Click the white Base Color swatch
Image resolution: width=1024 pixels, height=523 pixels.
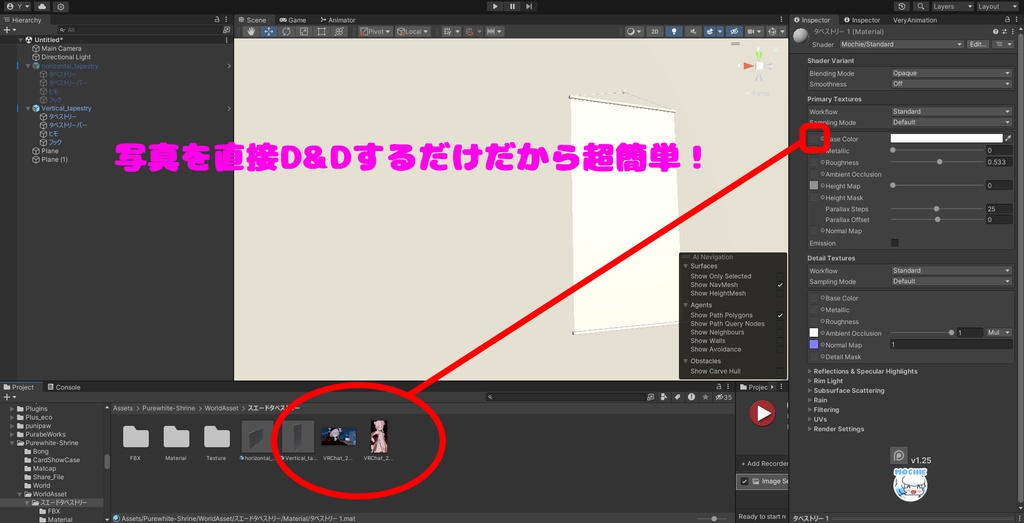pyautogui.click(x=946, y=138)
